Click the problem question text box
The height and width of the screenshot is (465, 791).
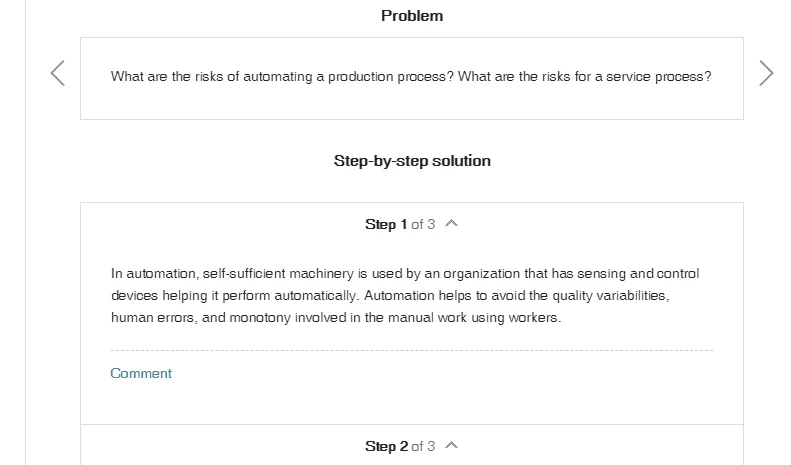point(412,78)
